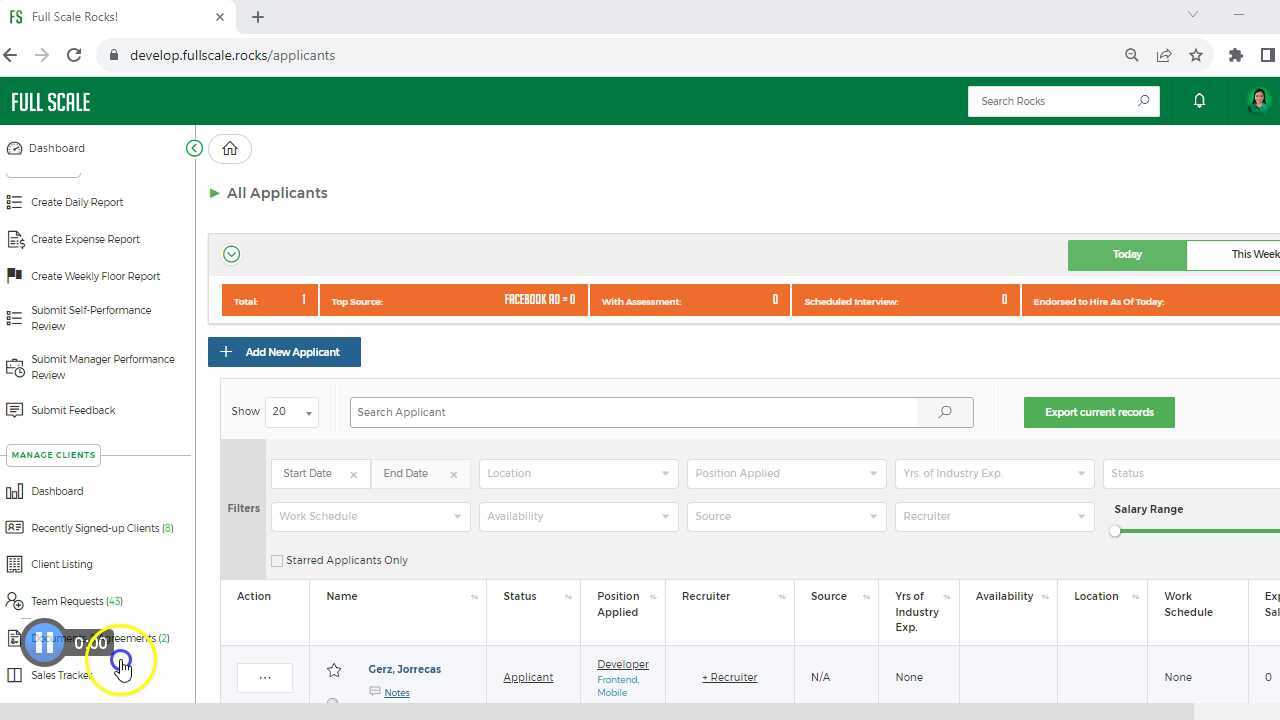Expand the All Applicants section
Screen dimensions: 1280x720
[x=214, y=192]
